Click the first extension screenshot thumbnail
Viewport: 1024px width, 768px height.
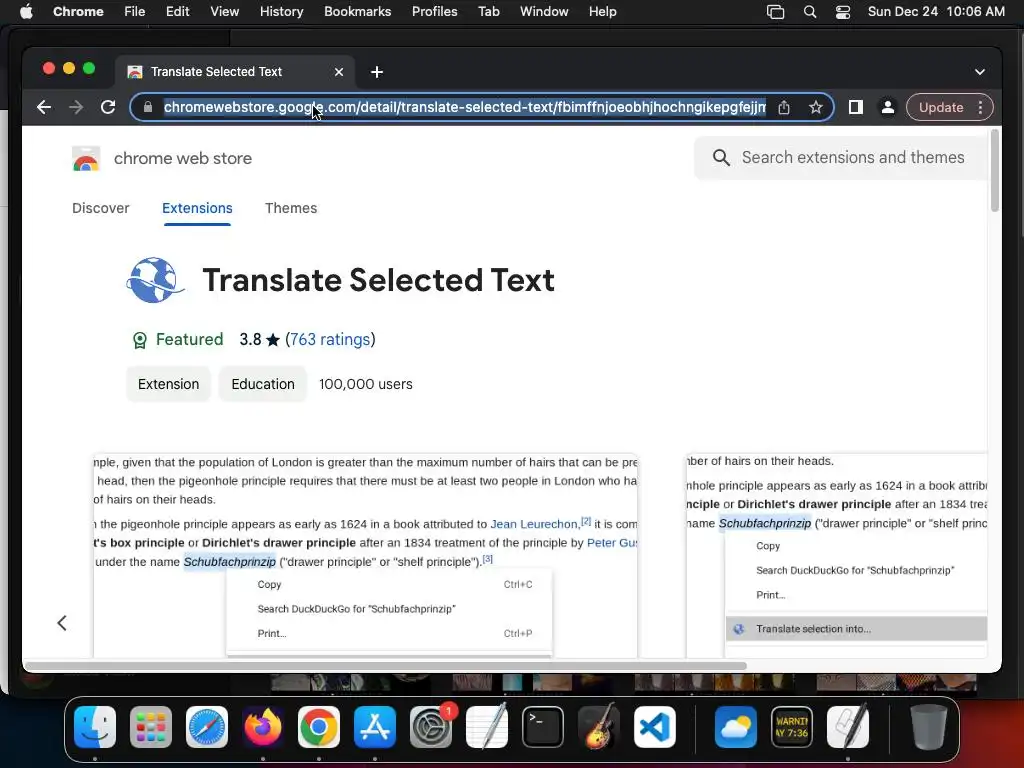pyautogui.click(x=365, y=555)
